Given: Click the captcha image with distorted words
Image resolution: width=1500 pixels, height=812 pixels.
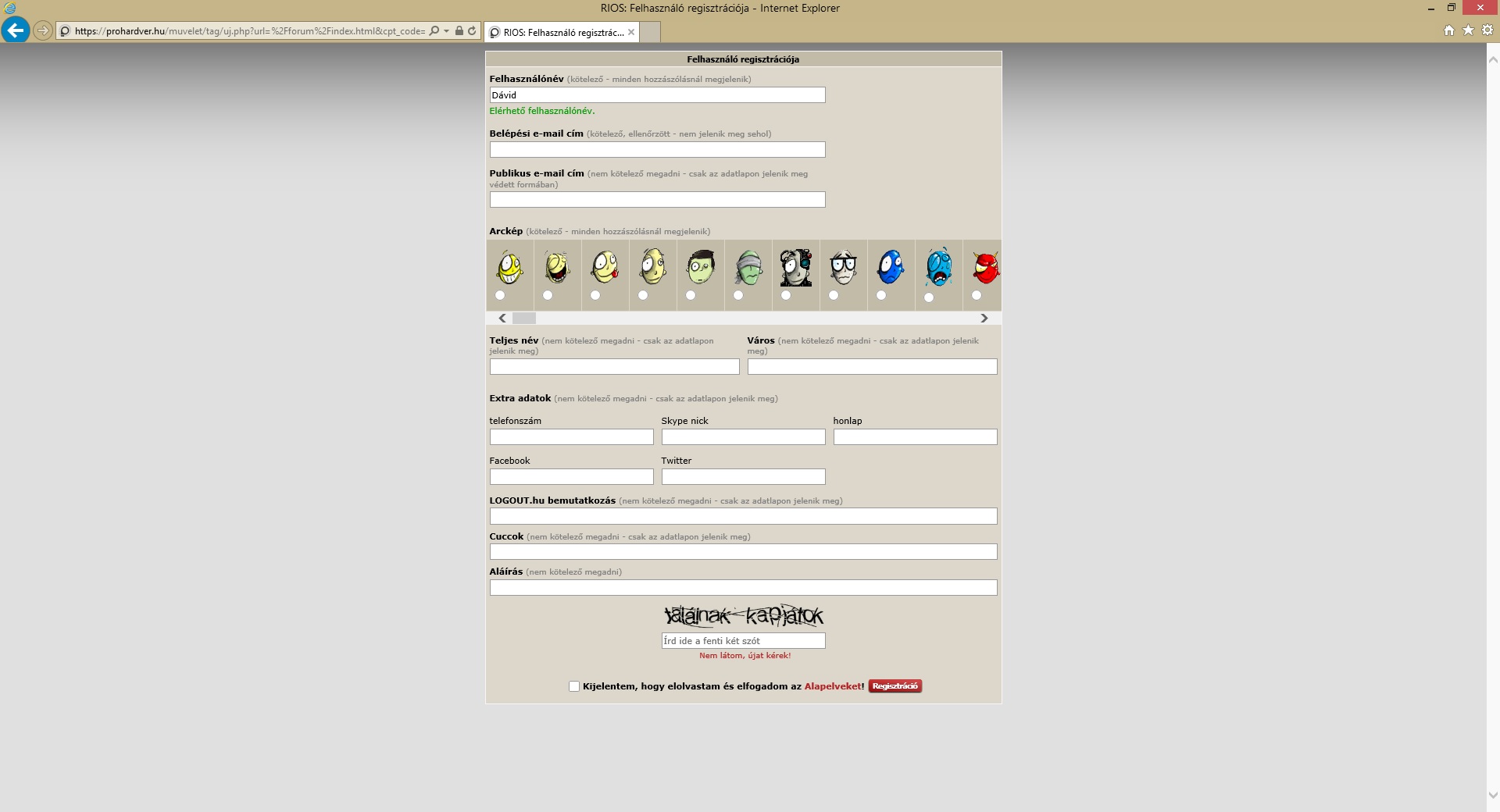Looking at the screenshot, I should (x=743, y=616).
